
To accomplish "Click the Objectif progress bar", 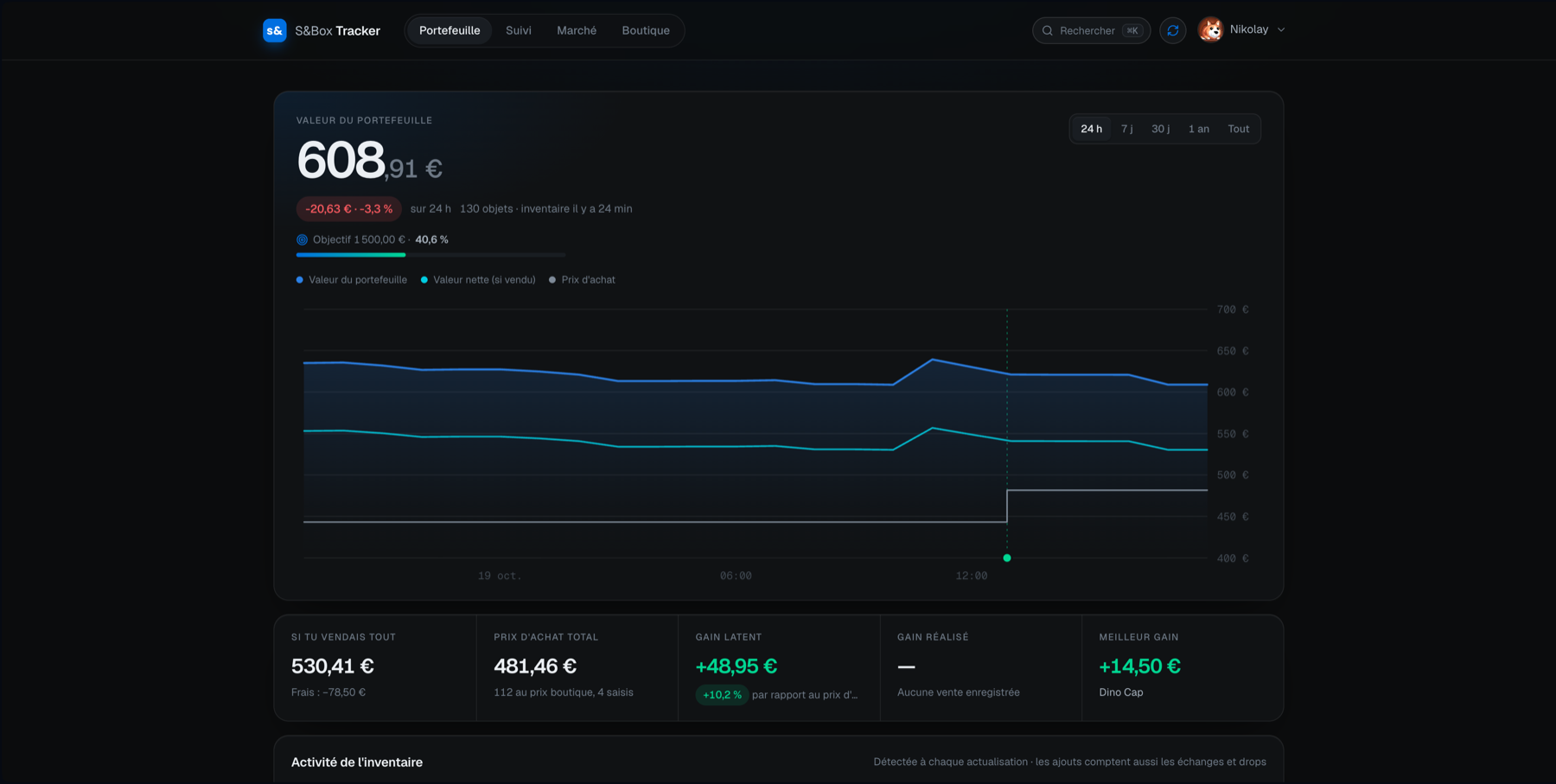I will tap(430, 255).
